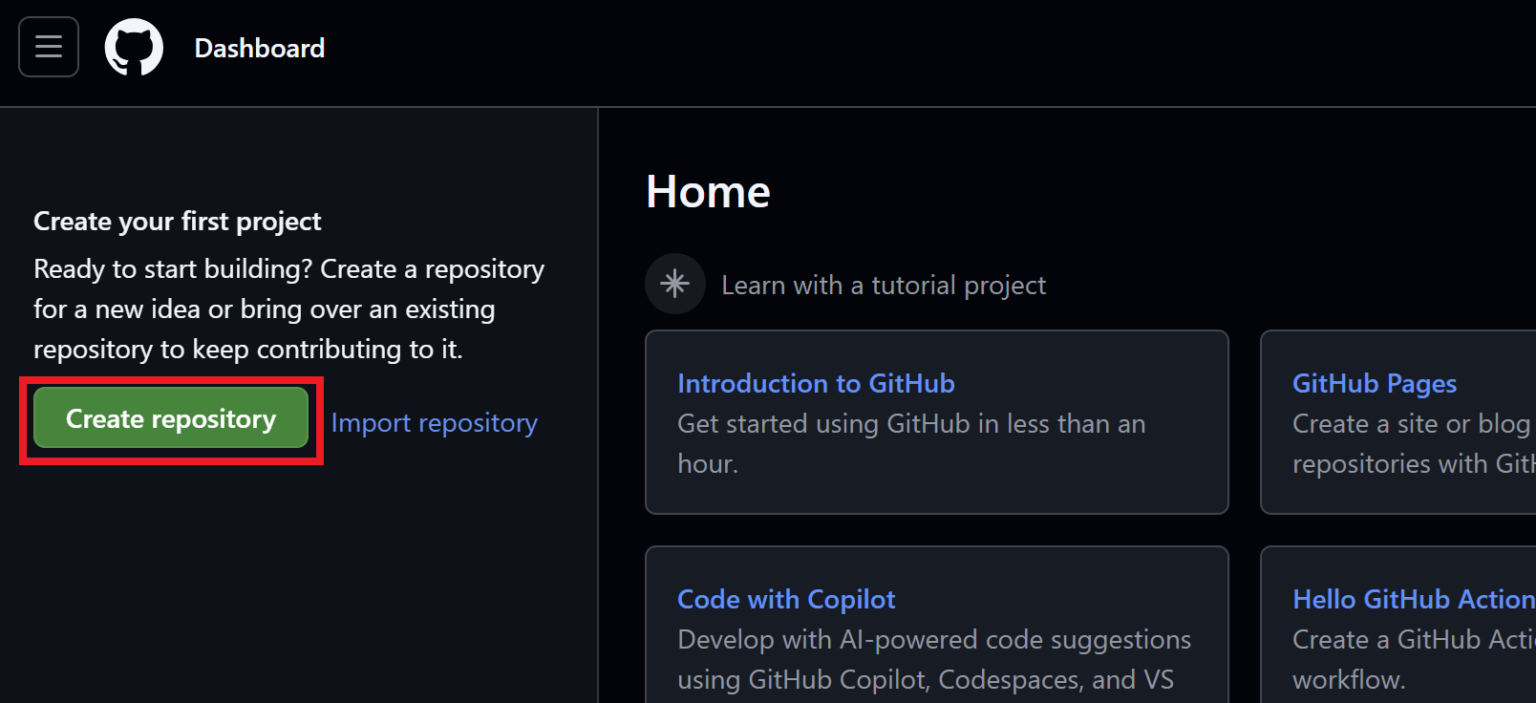Open the Import repository link

[x=434, y=422]
